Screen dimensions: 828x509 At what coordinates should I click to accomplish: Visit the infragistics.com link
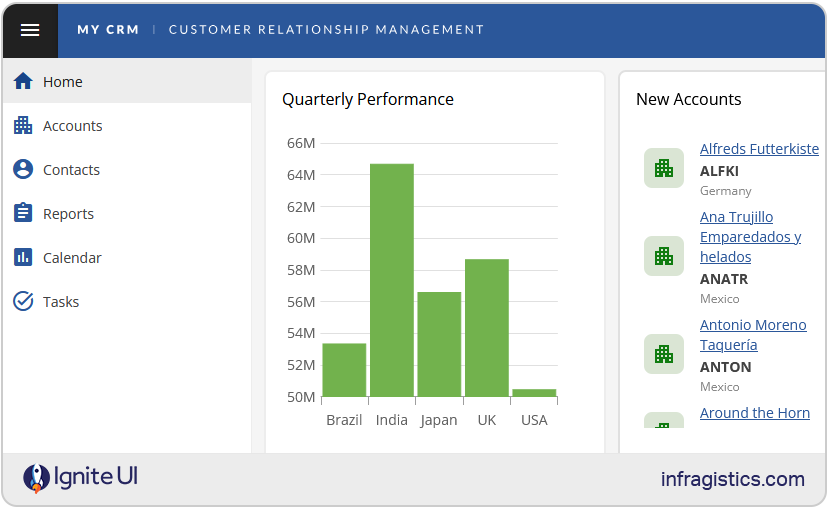732,479
